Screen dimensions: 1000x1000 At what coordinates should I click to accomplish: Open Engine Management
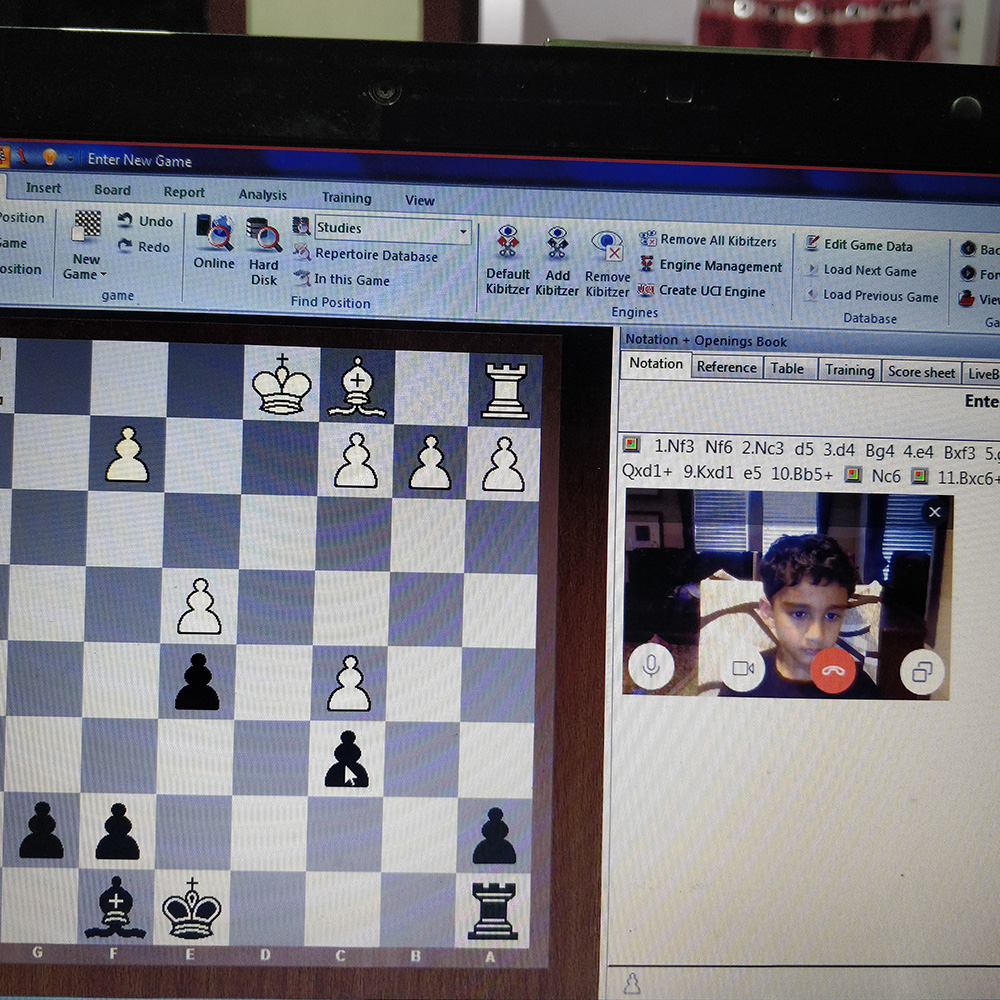coord(720,266)
